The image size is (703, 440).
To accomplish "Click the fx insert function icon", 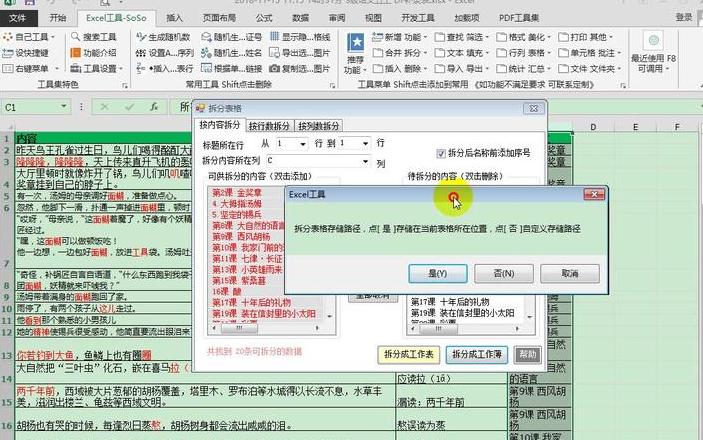I will pyautogui.click(x=154, y=107).
